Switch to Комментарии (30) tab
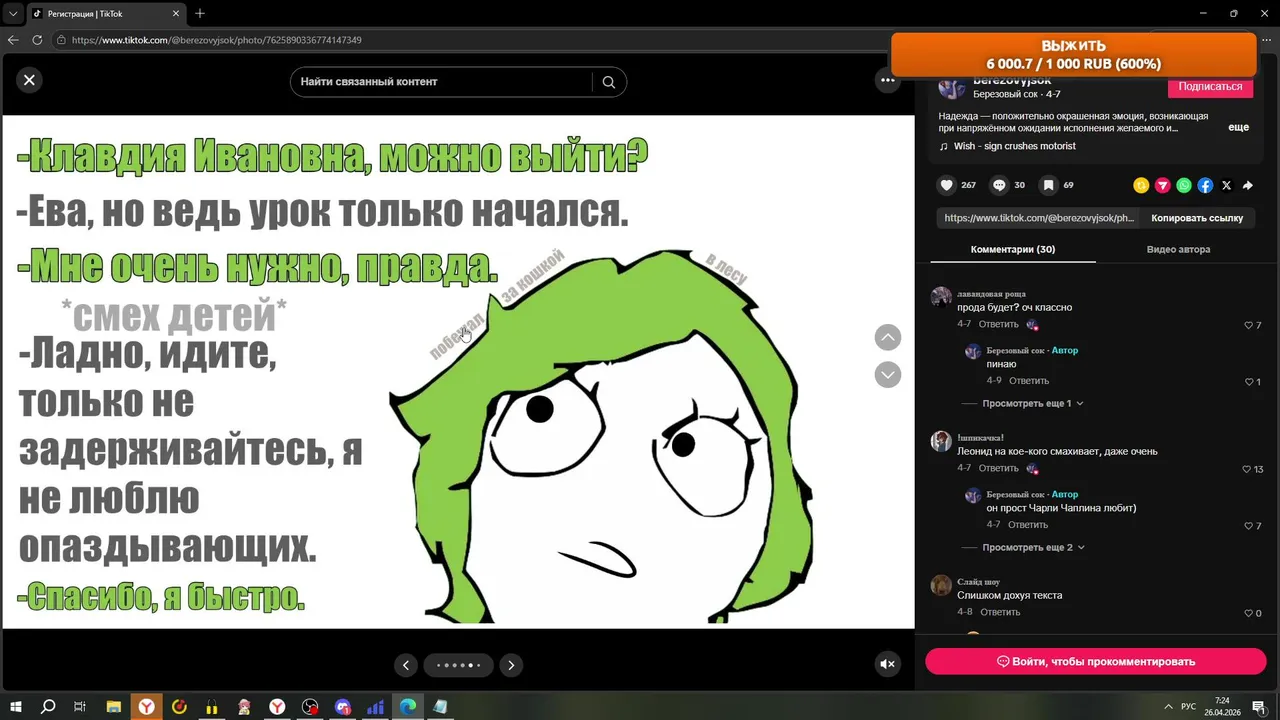Viewport: 1280px width, 720px height. pyautogui.click(x=1012, y=249)
